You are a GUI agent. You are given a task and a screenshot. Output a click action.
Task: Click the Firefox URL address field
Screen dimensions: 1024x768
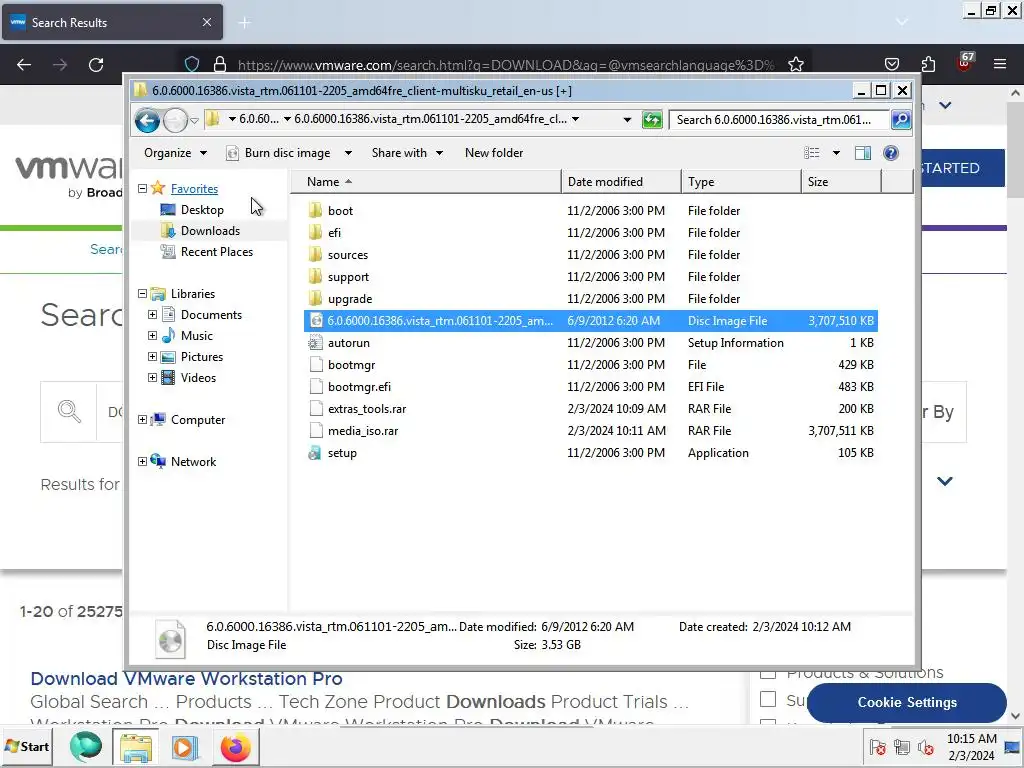(x=506, y=65)
